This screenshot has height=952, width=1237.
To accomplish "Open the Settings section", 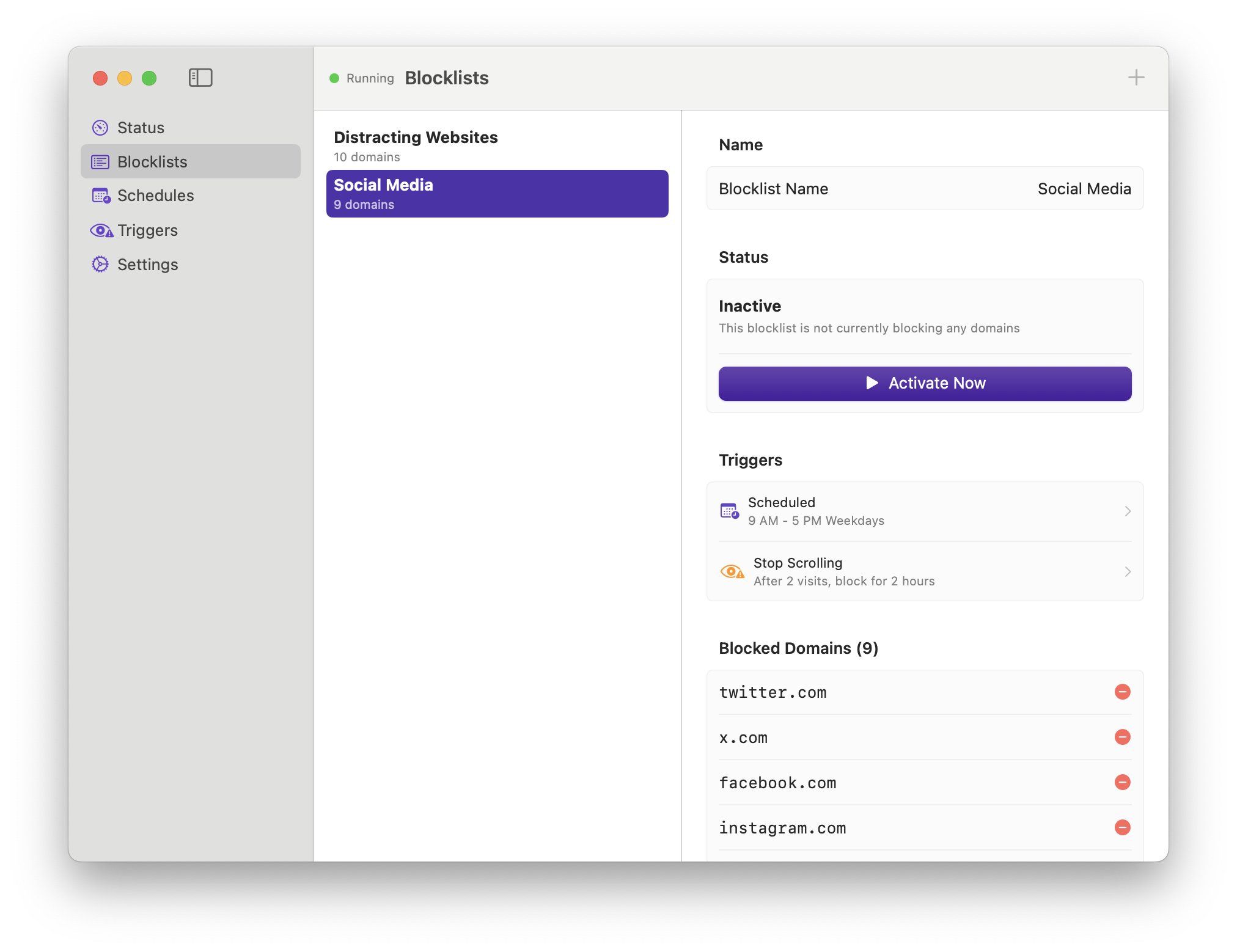I will tap(148, 264).
